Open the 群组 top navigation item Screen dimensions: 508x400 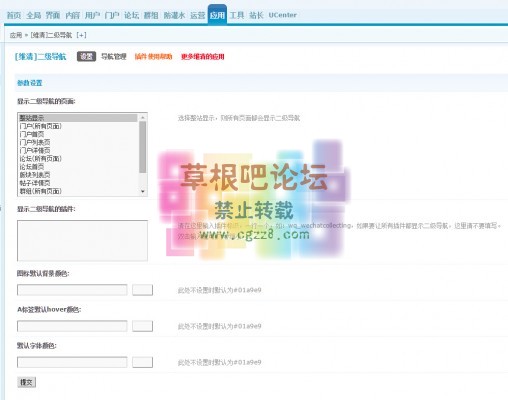click(x=151, y=15)
